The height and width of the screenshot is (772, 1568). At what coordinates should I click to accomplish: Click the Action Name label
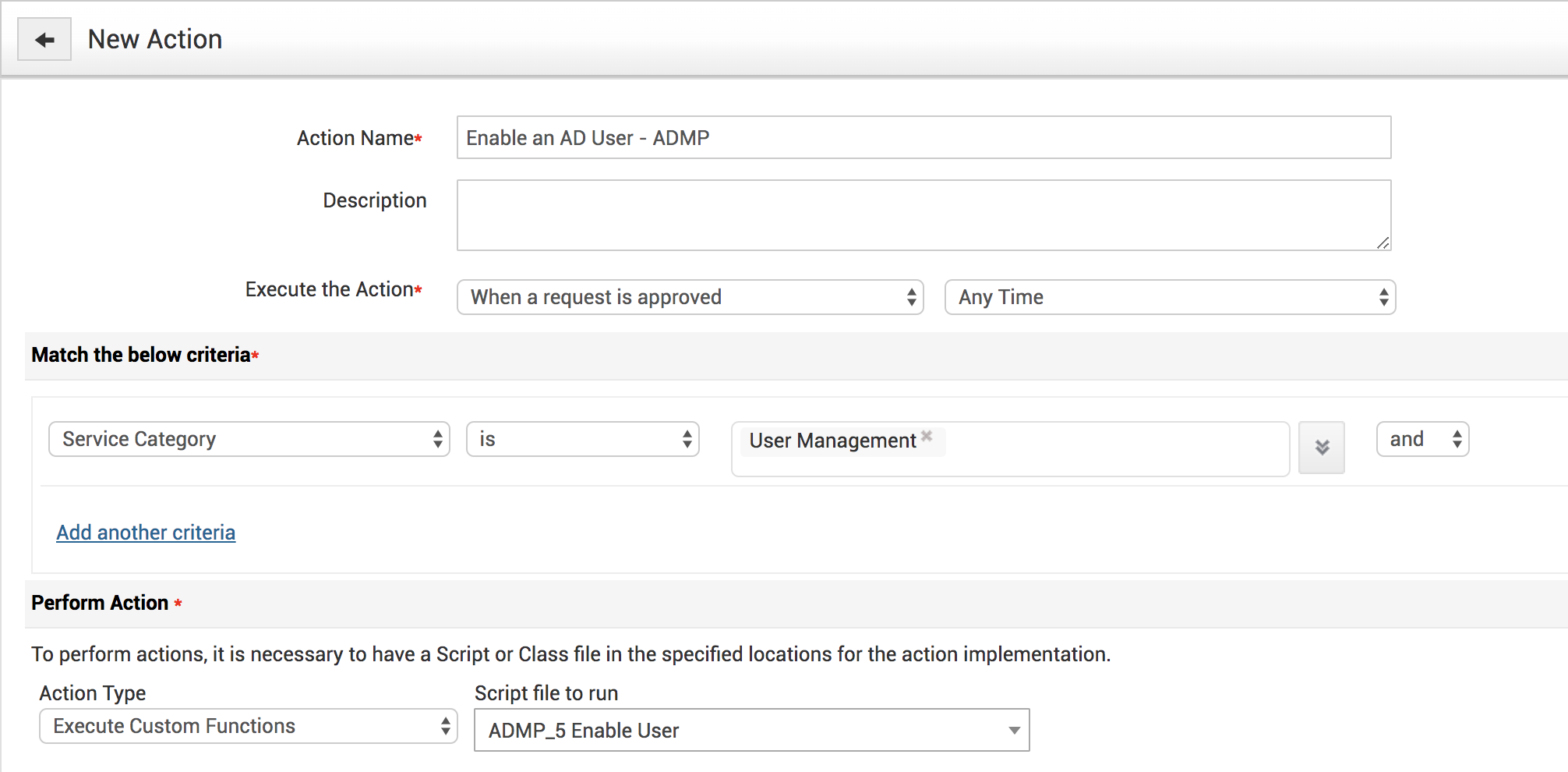[355, 138]
